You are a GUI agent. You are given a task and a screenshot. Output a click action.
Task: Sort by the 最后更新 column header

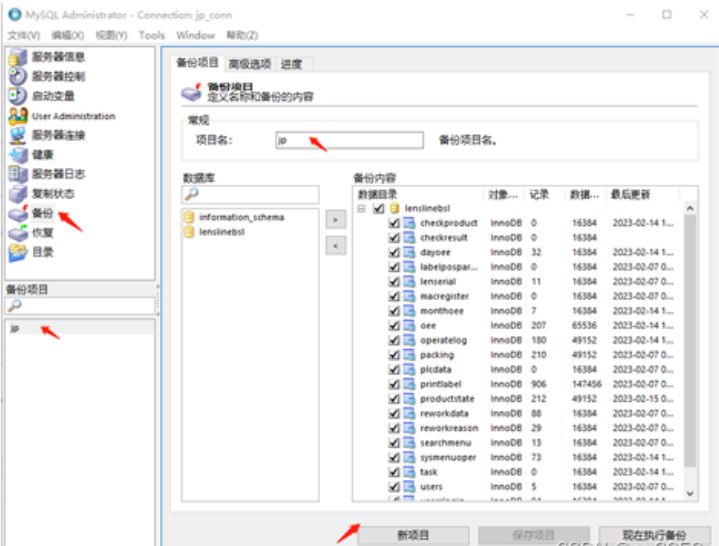coord(642,194)
